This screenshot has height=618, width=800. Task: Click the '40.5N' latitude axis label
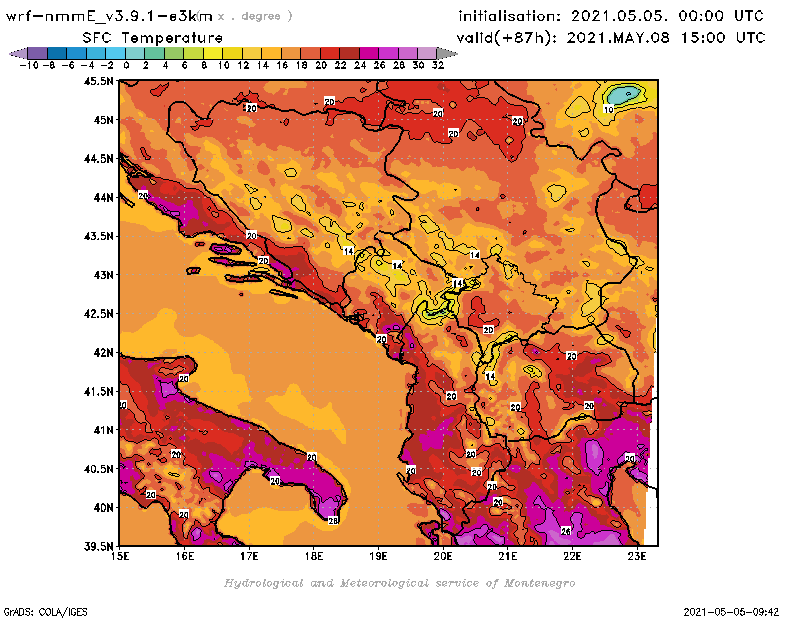click(98, 468)
